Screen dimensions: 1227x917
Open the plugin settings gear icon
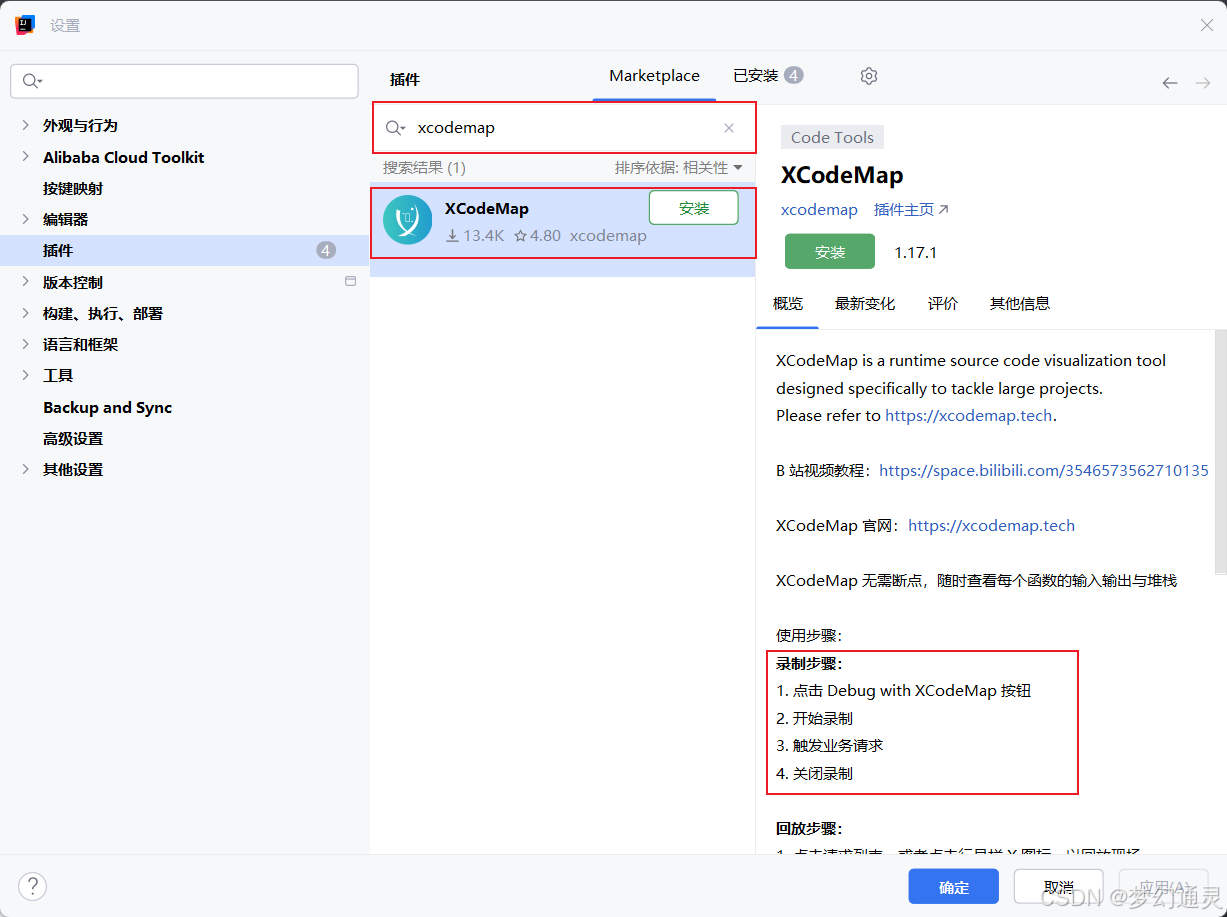[869, 76]
